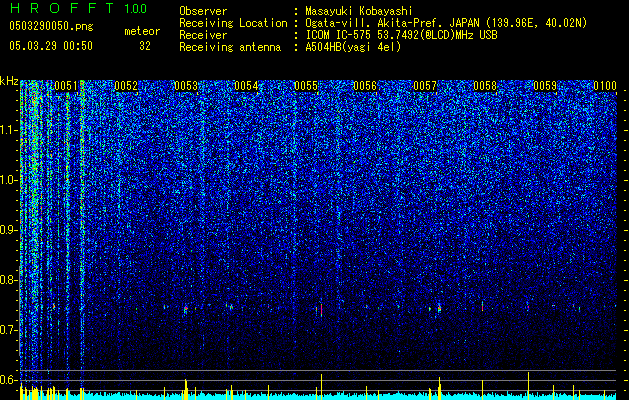Select the Ogata-vill. Akita-Pref. JAPAN location text
Viewport: 629px width, 400px height.
pos(446,23)
